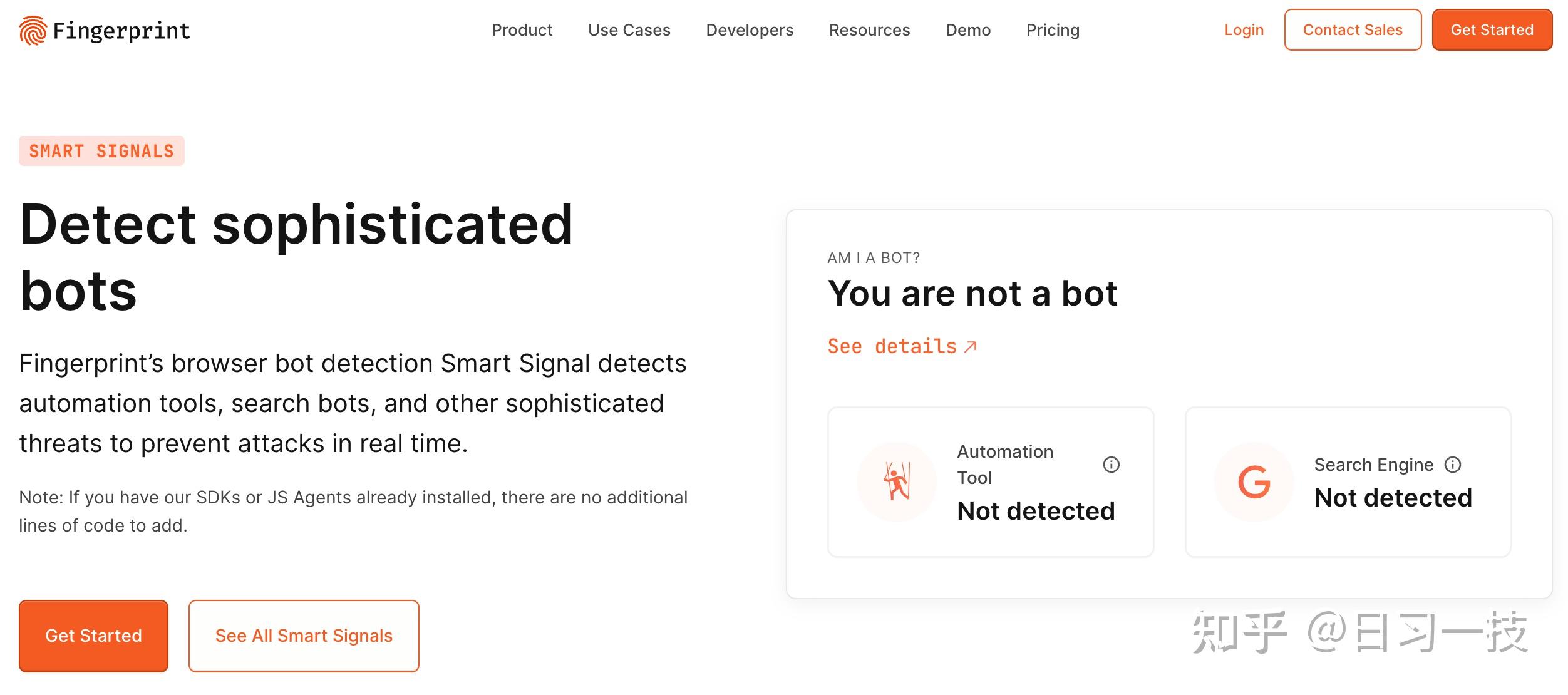Click the Login link
Image resolution: width=1568 pixels, height=695 pixels.
(1244, 30)
